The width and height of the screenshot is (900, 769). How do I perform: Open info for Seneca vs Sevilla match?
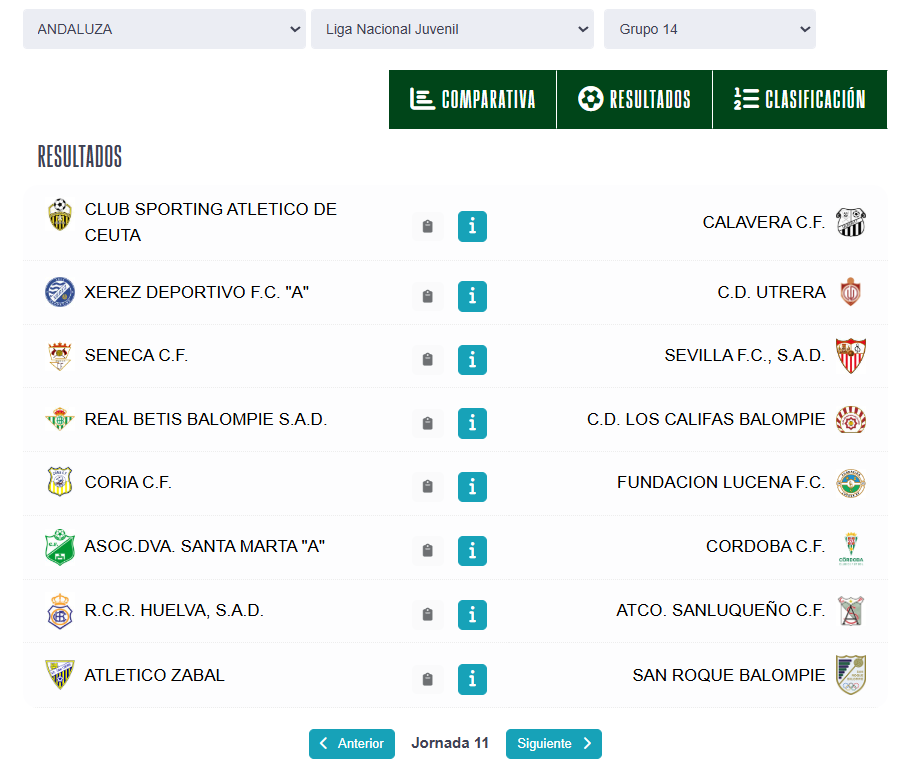pyautogui.click(x=472, y=360)
